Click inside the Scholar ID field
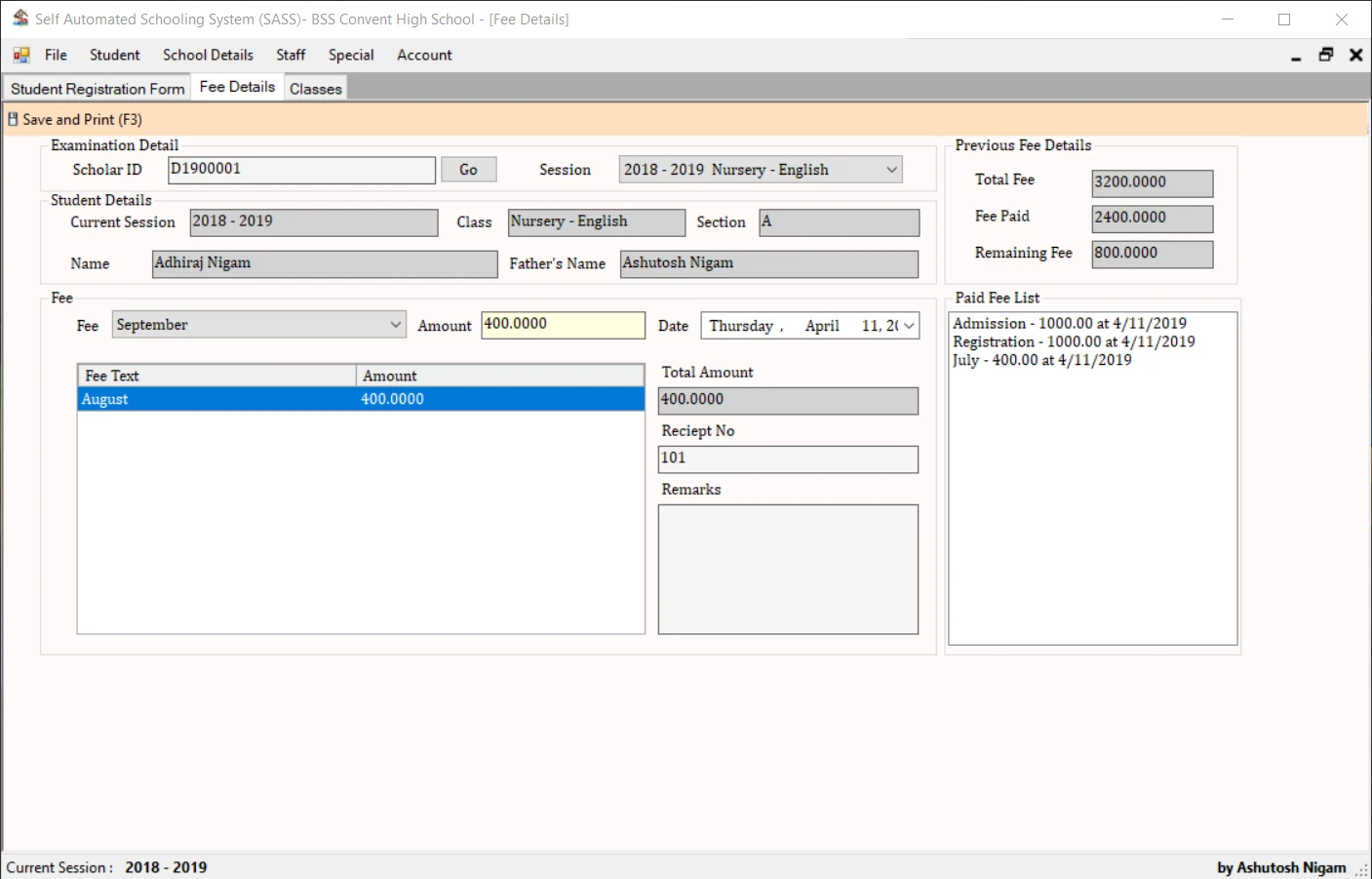The height and width of the screenshot is (879, 1372). [300, 169]
